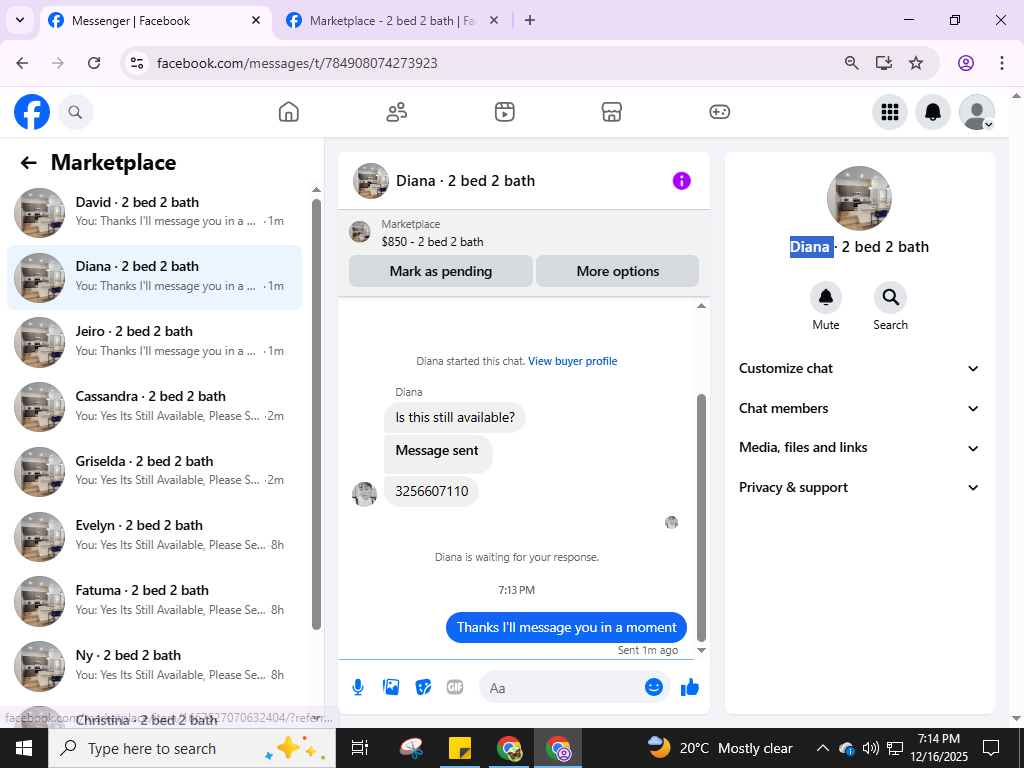Viewport: 1024px width, 768px height.
Task: Click the install app icon in address bar
Action: click(x=884, y=63)
